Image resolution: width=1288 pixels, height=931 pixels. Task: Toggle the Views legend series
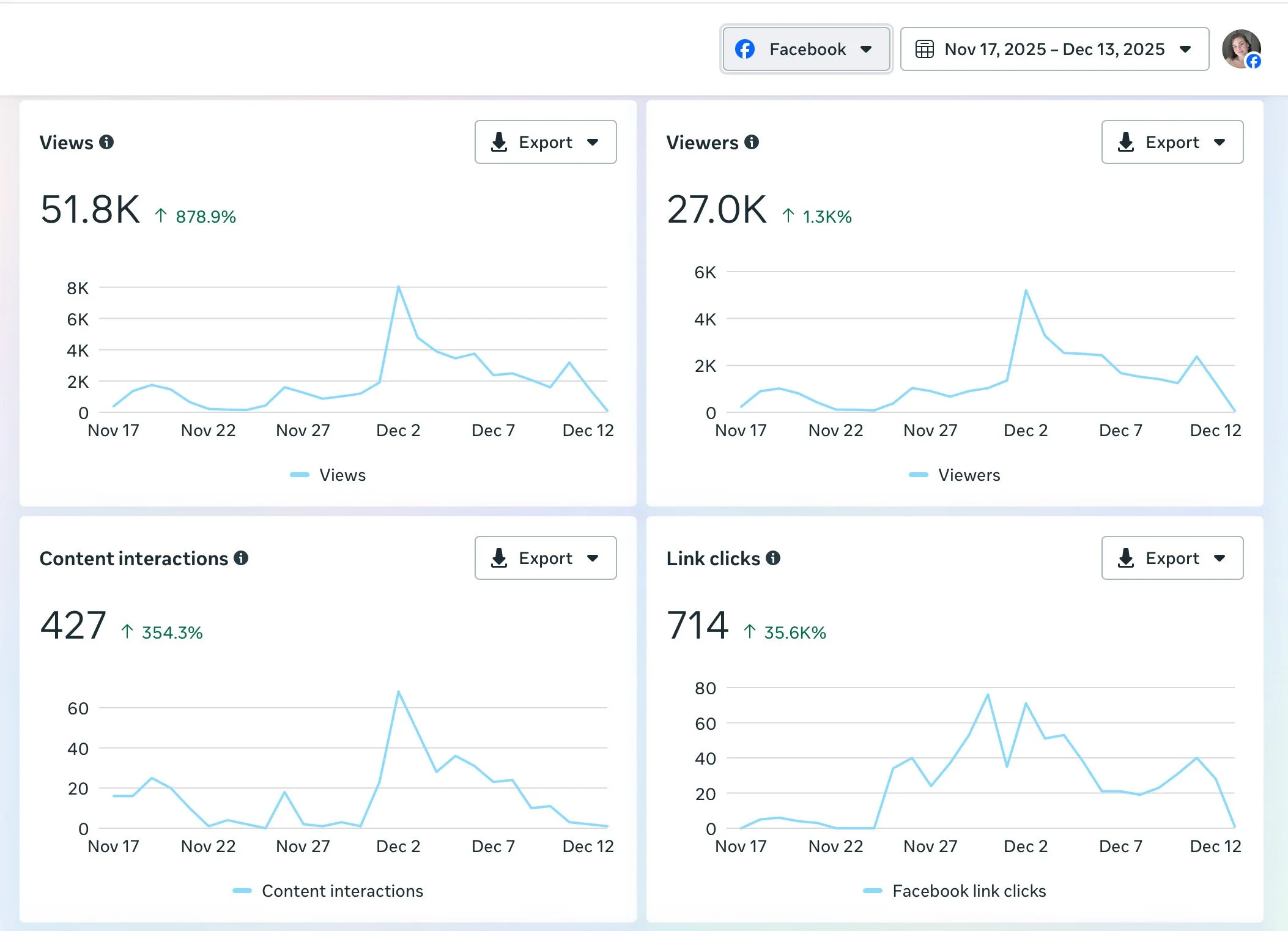pyautogui.click(x=341, y=475)
